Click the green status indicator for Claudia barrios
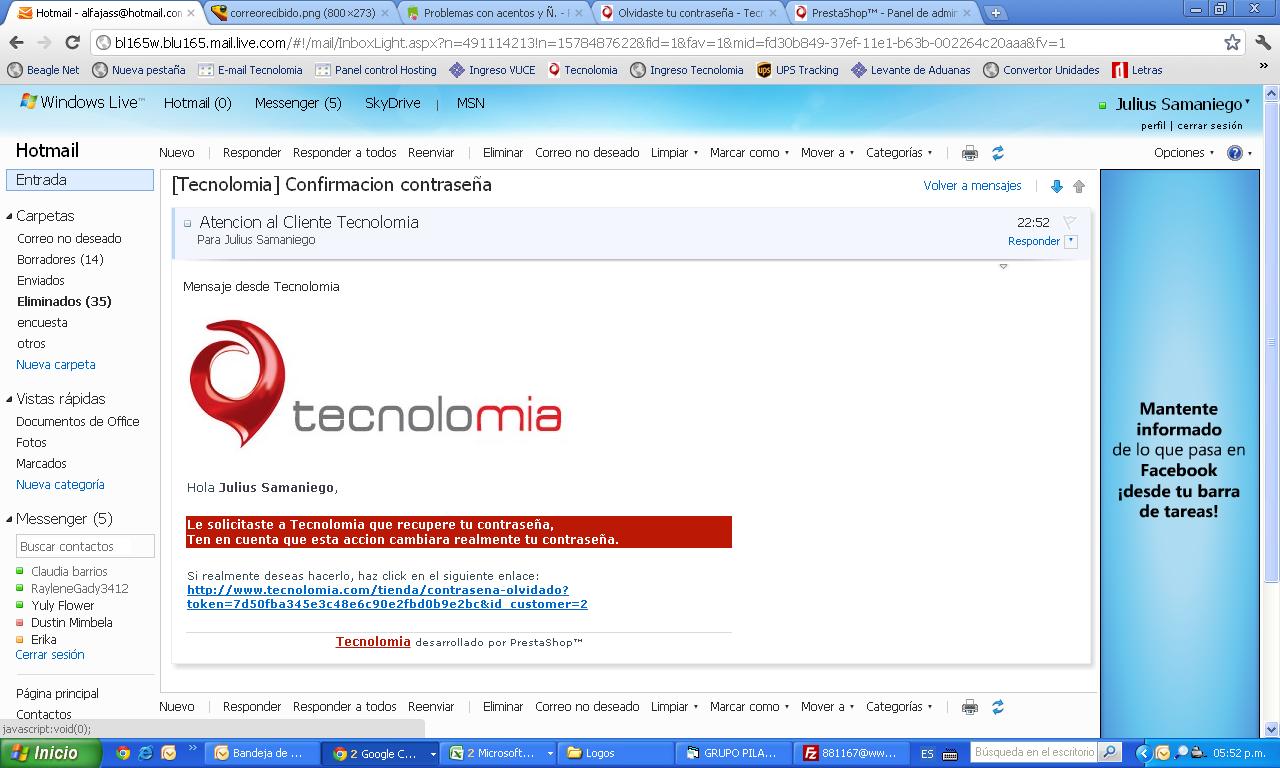 point(20,572)
